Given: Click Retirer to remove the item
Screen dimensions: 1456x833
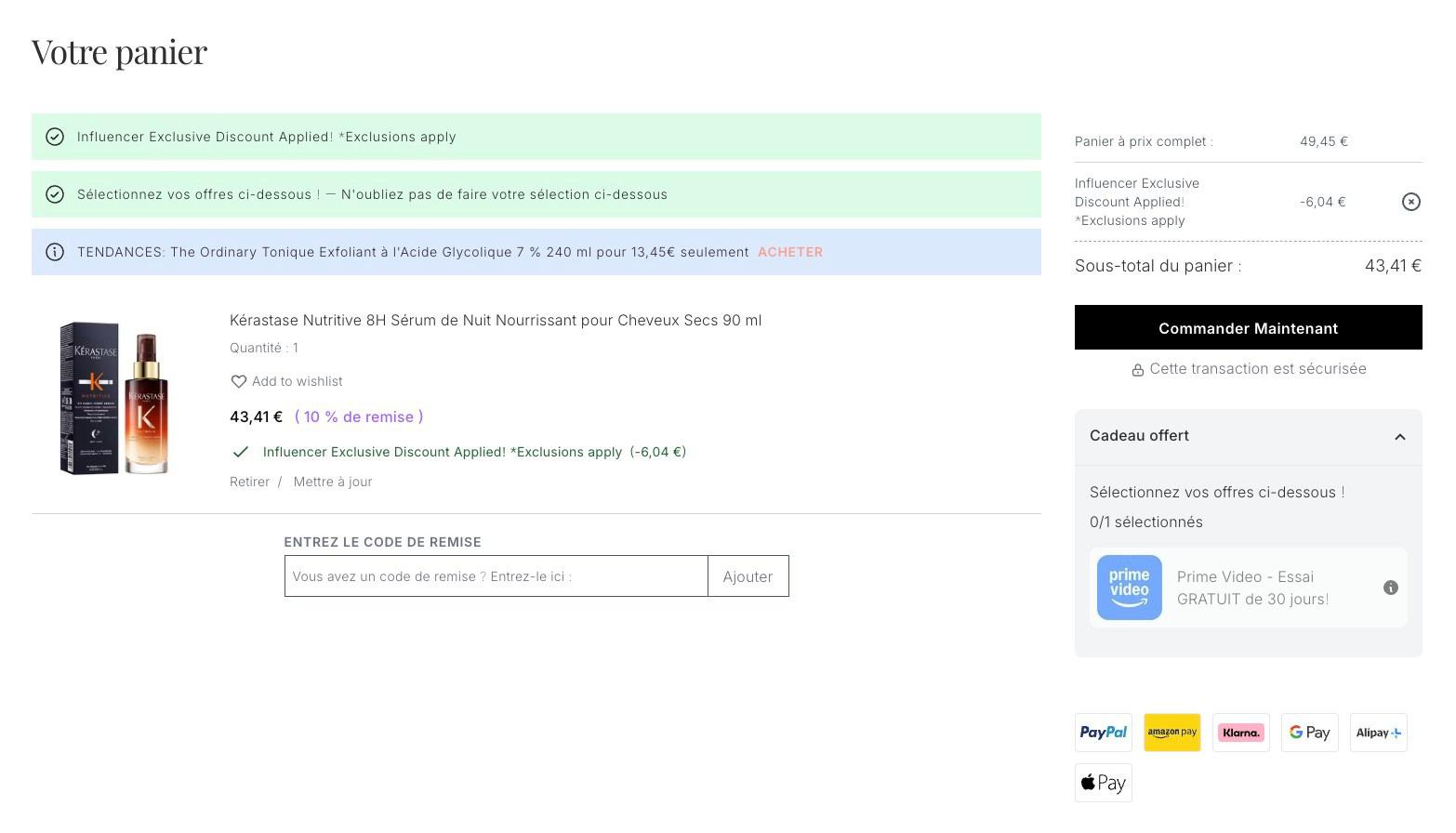Looking at the screenshot, I should [249, 482].
